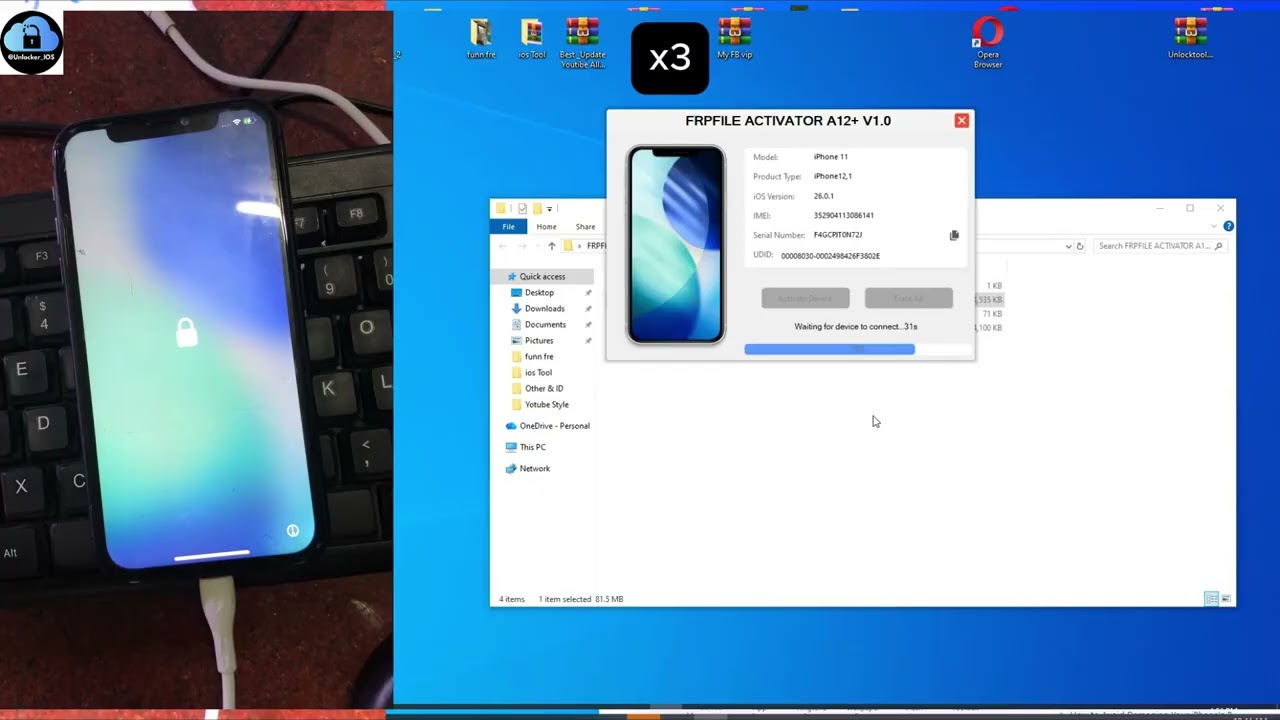Click the address bar folder path 'FRPF'
This screenshot has width=1280, height=720.
coord(596,246)
